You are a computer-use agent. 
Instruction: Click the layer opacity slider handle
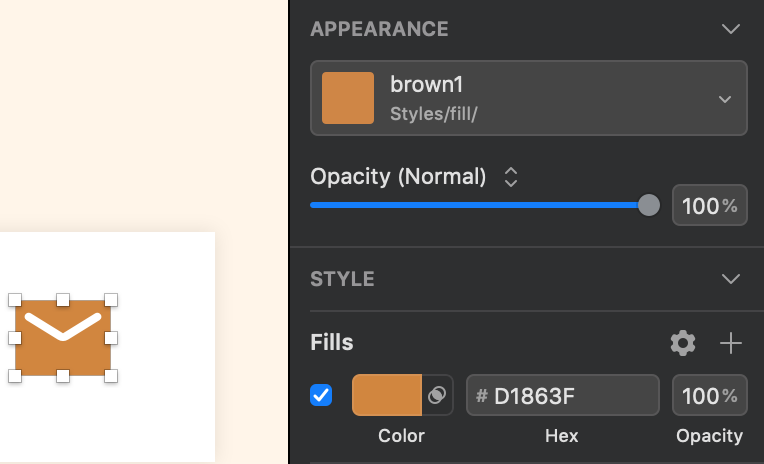pos(649,205)
